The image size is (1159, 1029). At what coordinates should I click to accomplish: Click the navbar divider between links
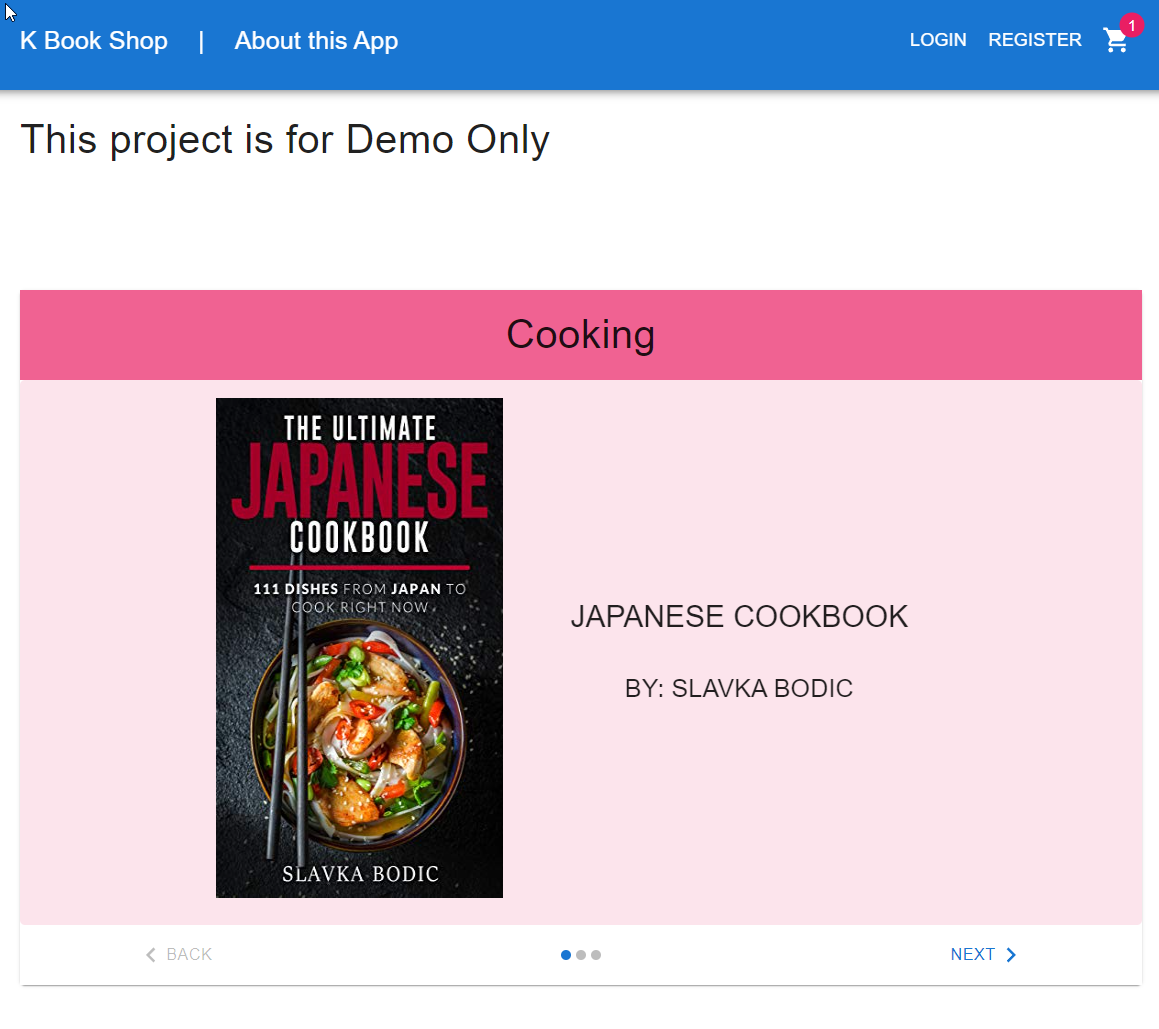click(x=202, y=41)
